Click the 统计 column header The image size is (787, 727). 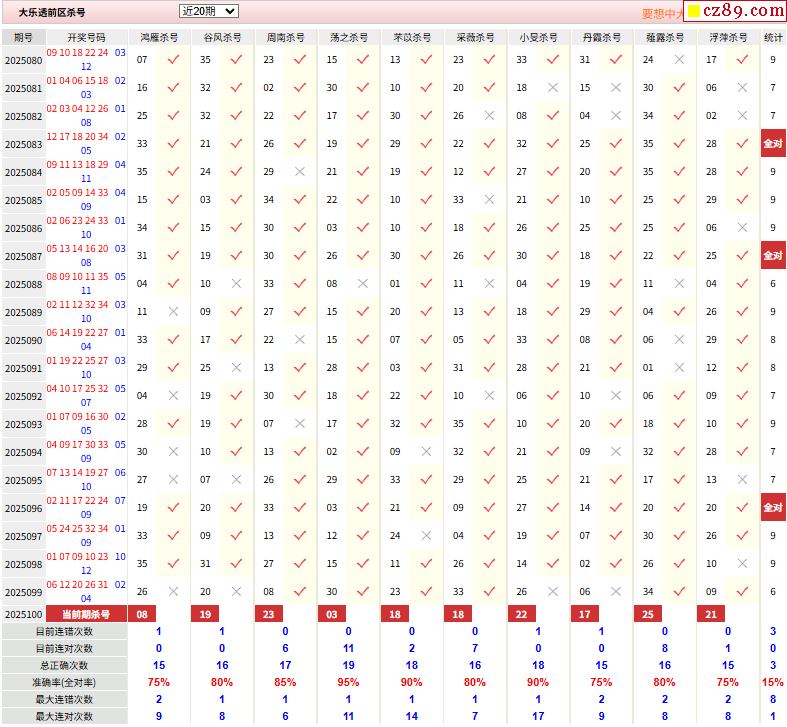773,37
